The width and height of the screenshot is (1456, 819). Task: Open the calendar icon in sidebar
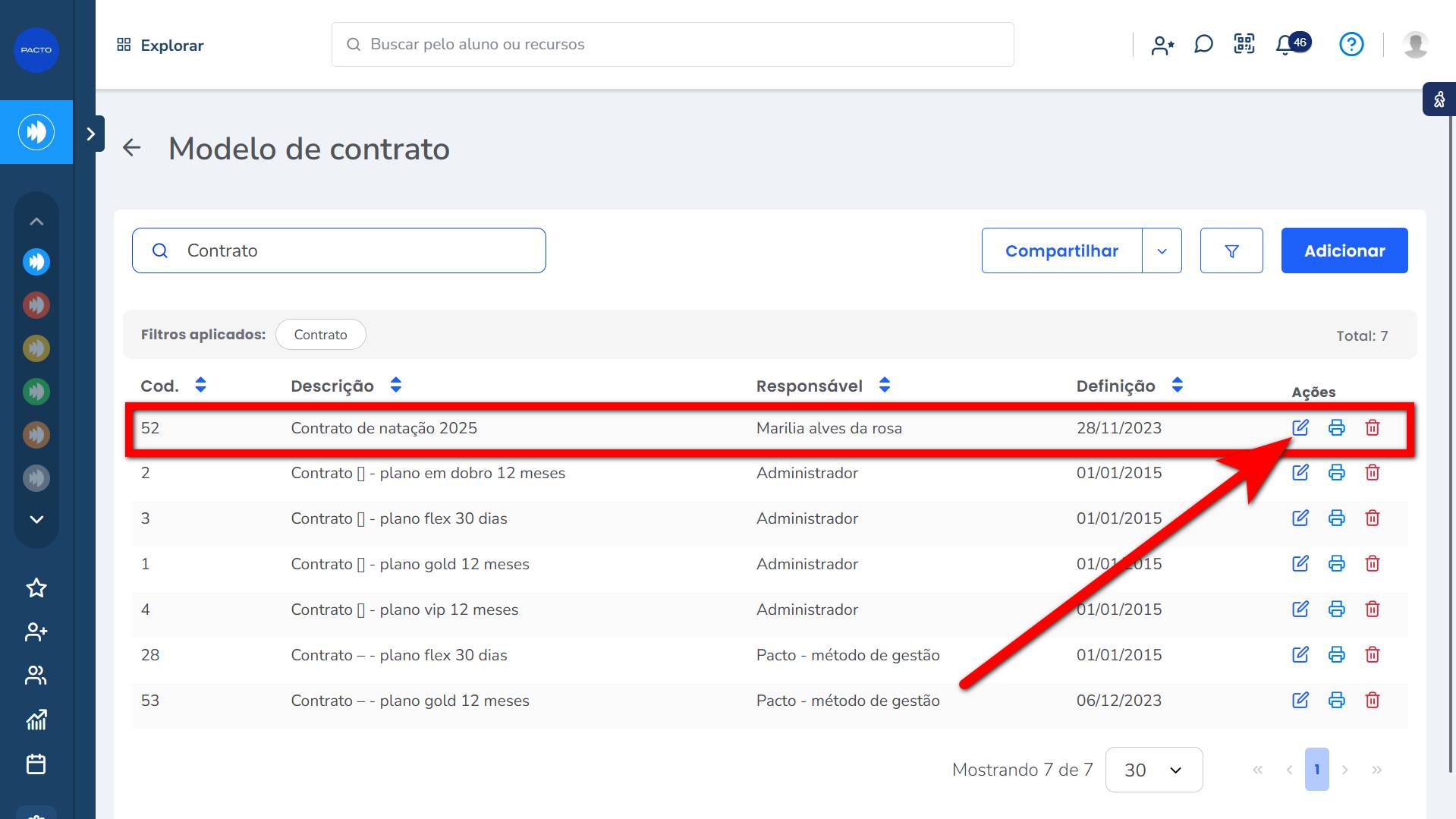tap(36, 764)
